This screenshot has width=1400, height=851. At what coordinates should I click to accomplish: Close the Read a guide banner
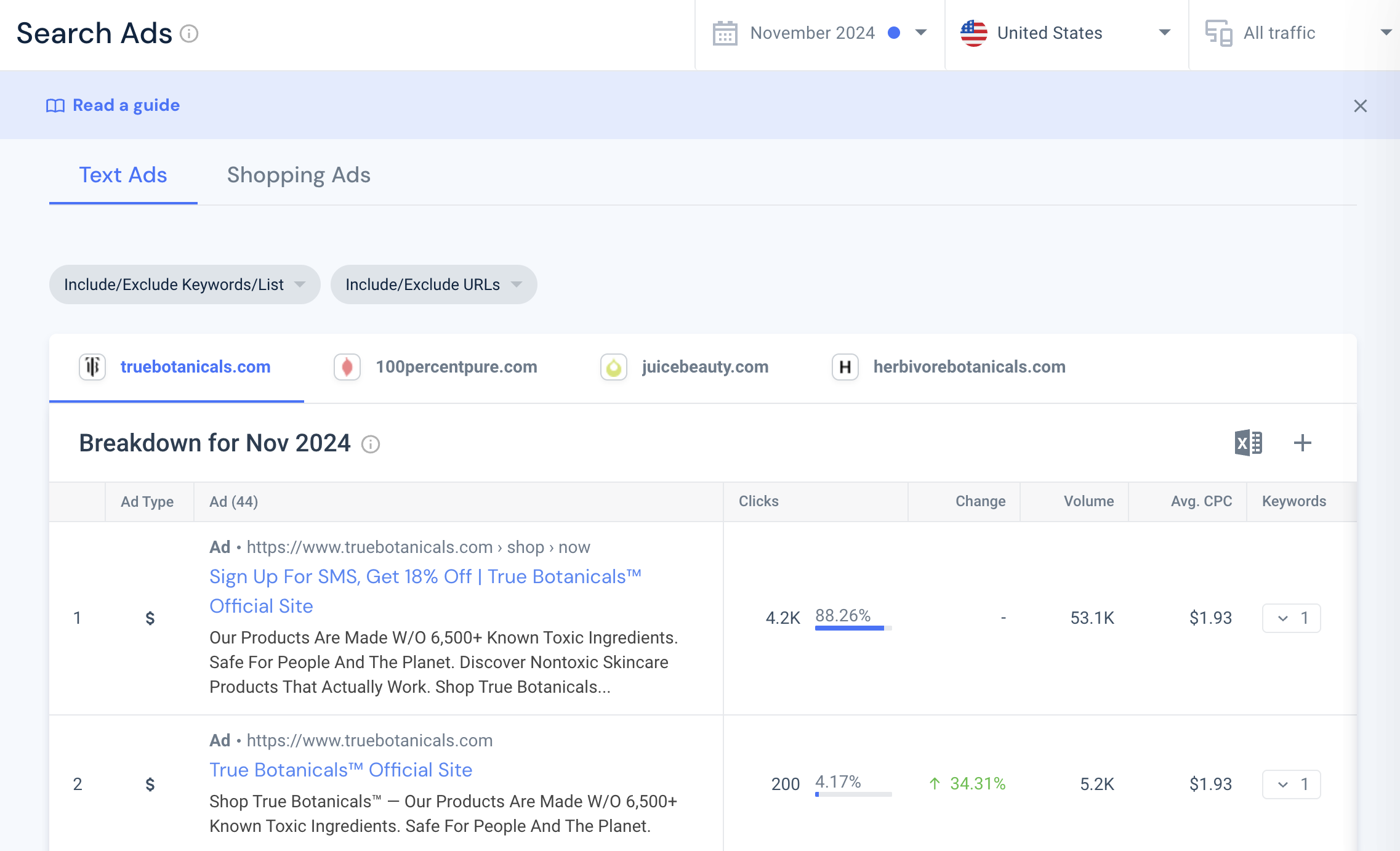click(x=1360, y=106)
